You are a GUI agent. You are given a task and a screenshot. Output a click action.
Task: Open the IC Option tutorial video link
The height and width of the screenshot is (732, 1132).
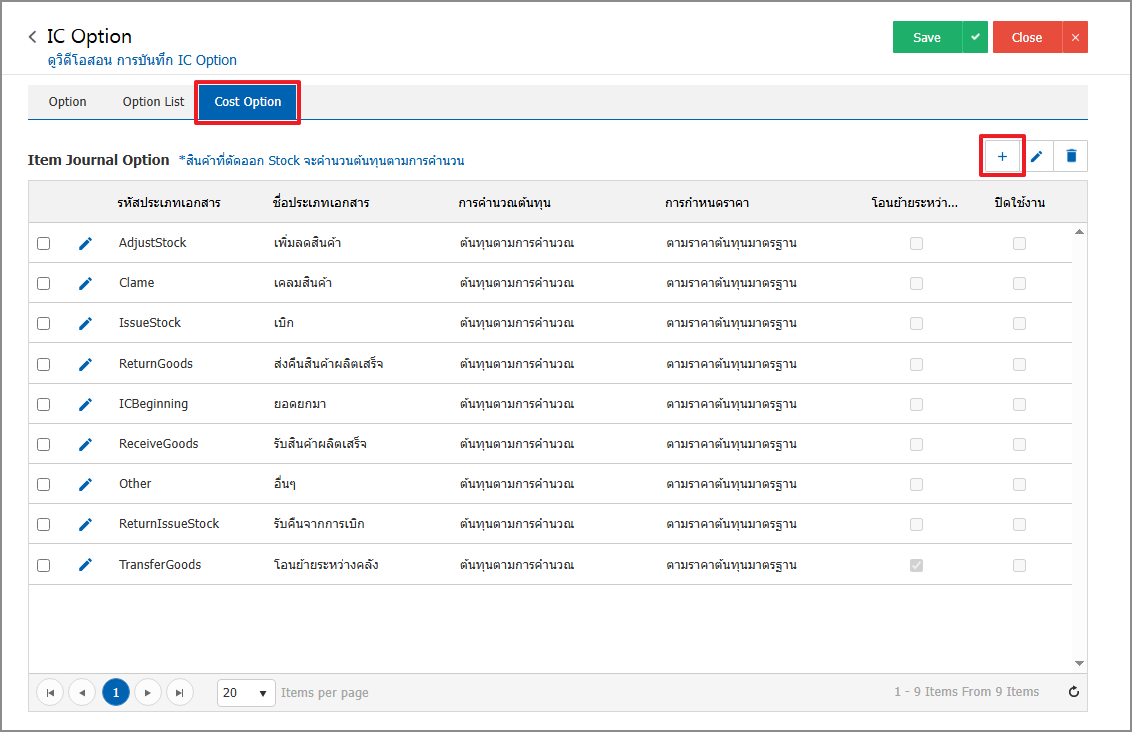142,60
